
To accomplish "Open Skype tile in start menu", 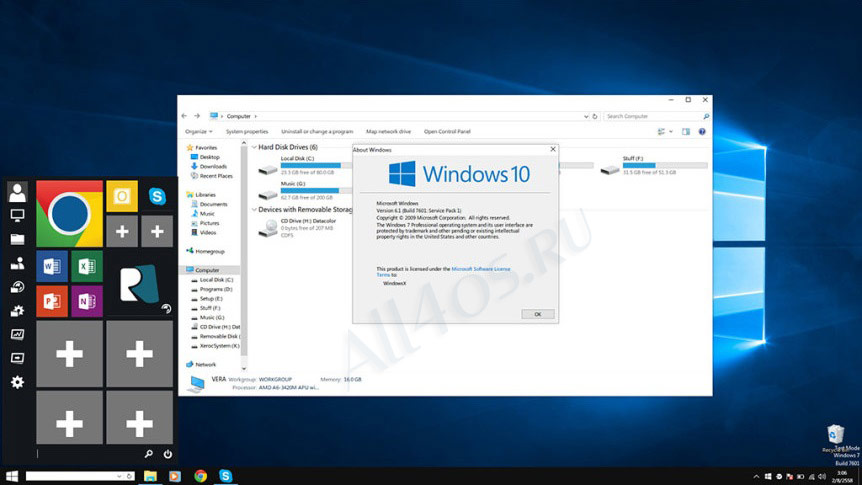I will pos(157,196).
